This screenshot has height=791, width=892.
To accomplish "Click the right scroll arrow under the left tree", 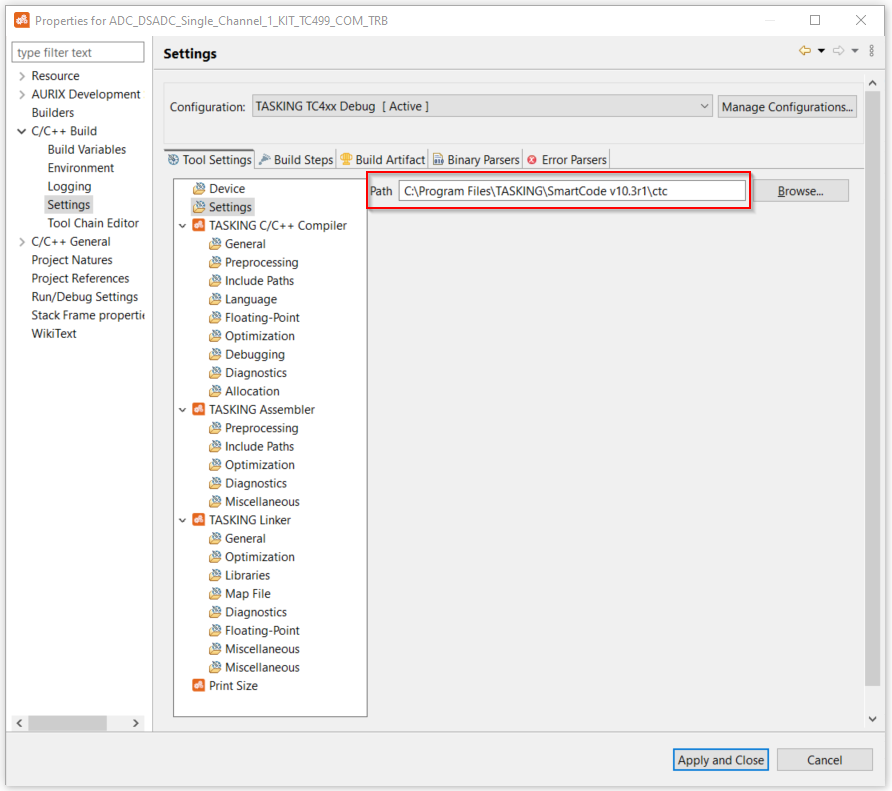I will point(135,723).
